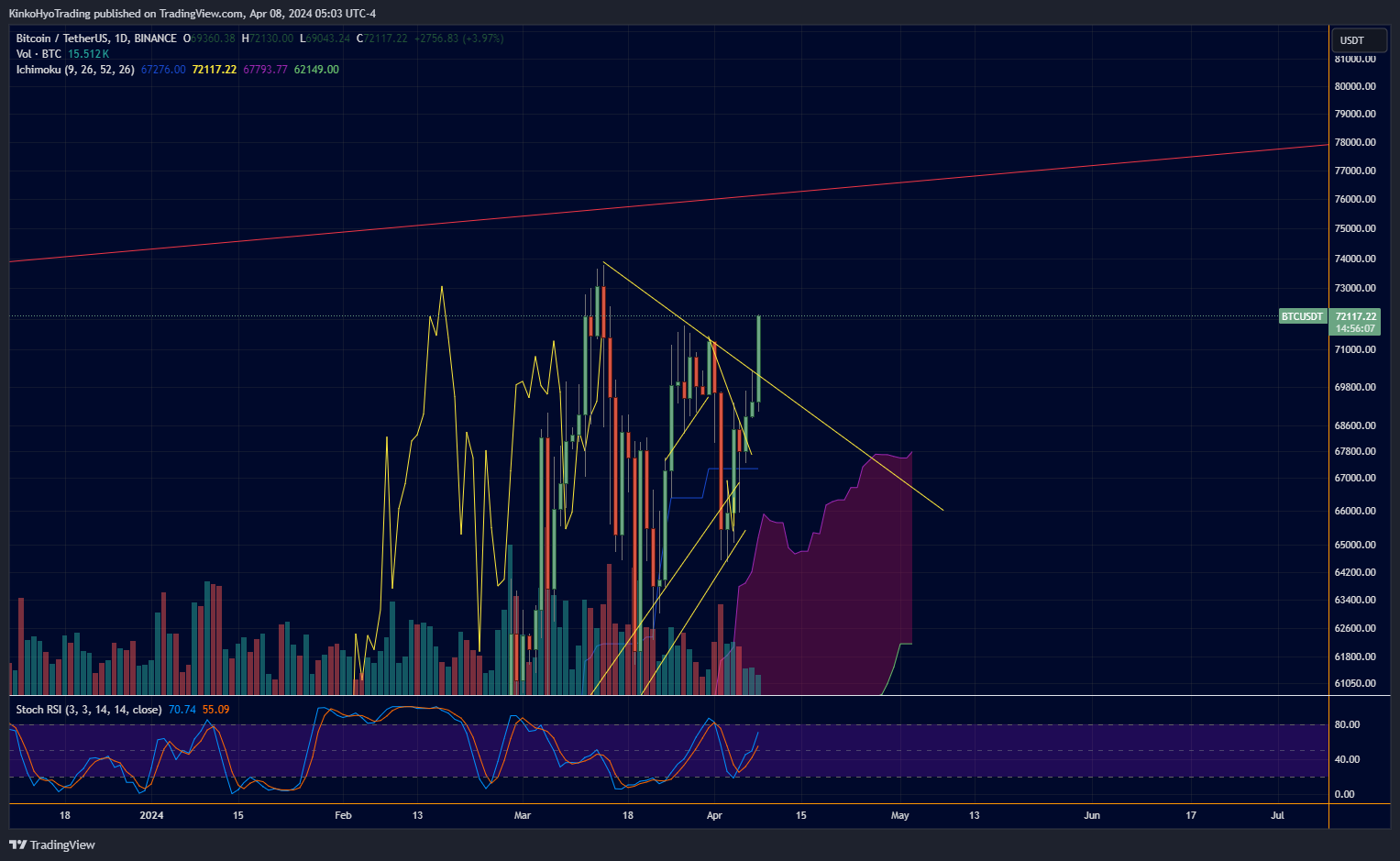This screenshot has width=1400, height=861.
Task: Click Ichimoku value 67276.00
Action: click(x=163, y=70)
